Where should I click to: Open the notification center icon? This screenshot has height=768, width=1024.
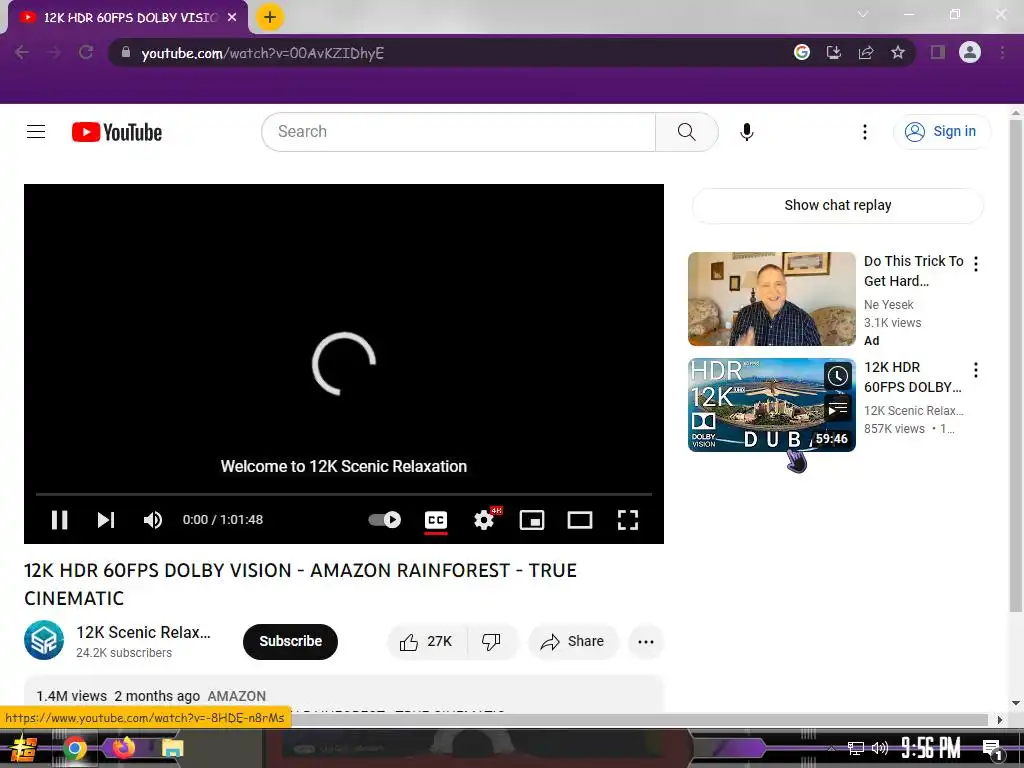pos(992,749)
